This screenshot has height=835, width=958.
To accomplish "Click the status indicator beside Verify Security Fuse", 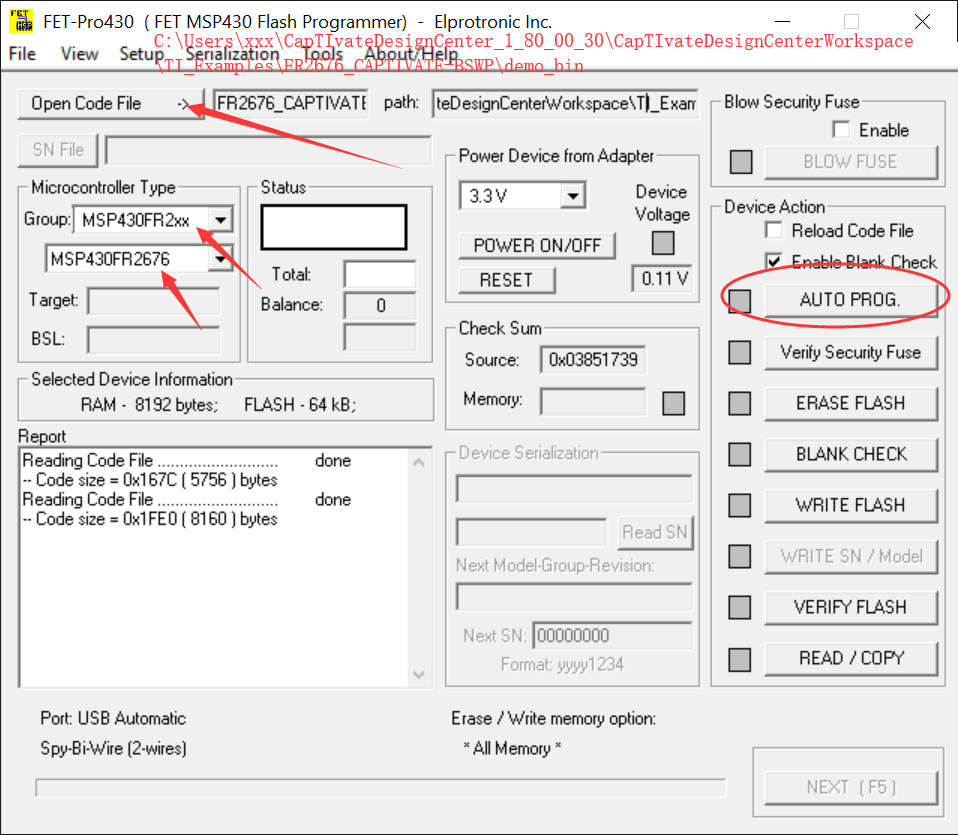I will [740, 352].
